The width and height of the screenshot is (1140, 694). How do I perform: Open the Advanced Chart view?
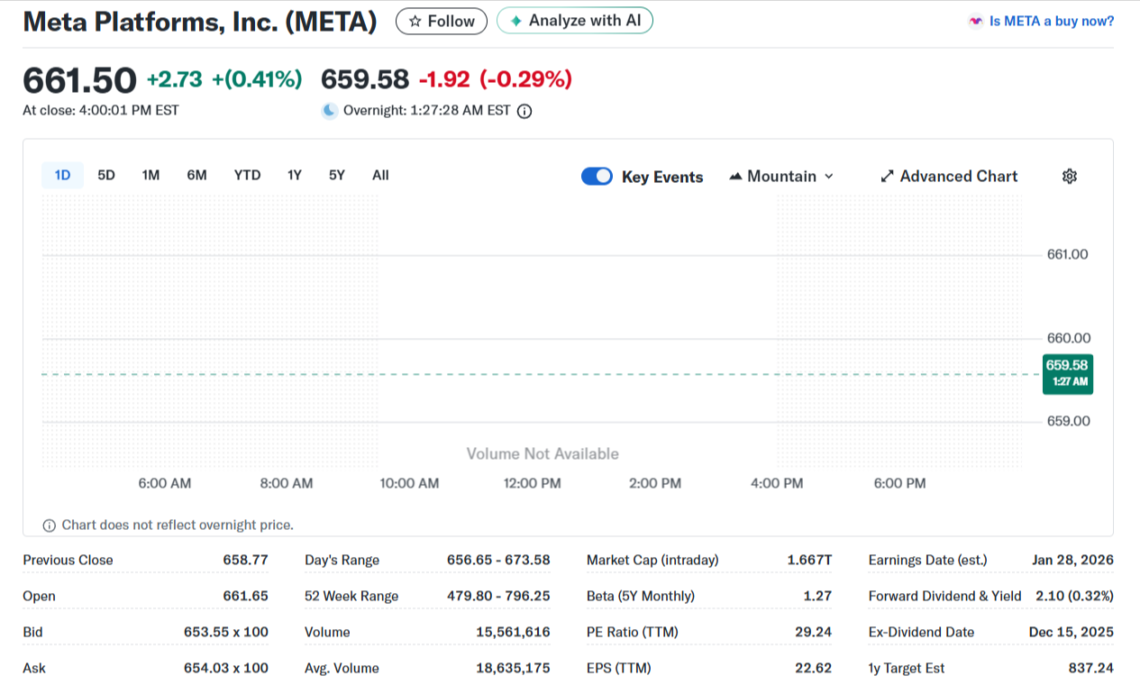tap(949, 177)
